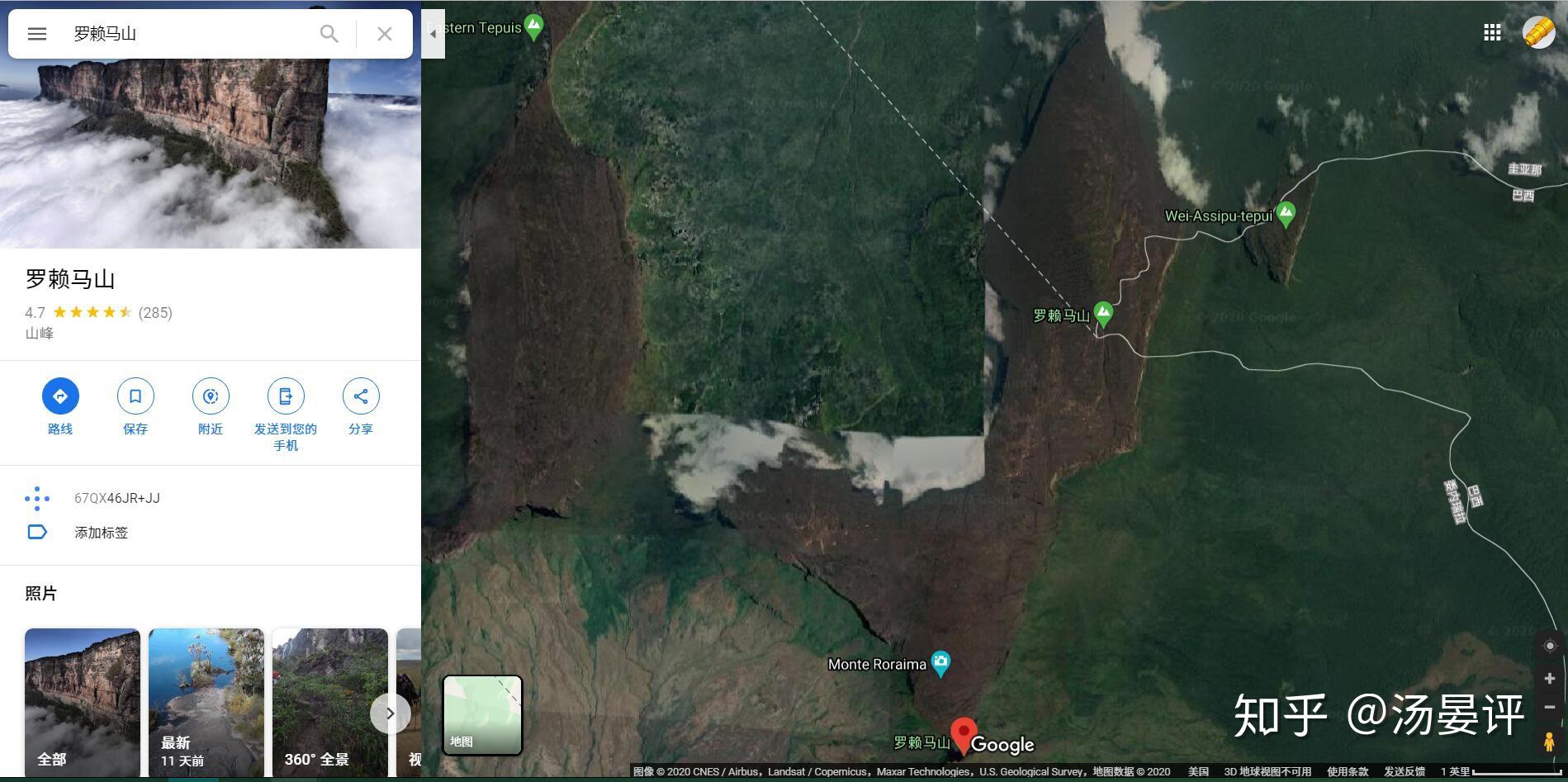Save the place with 保存 icon
1568x782 pixels.
[135, 396]
